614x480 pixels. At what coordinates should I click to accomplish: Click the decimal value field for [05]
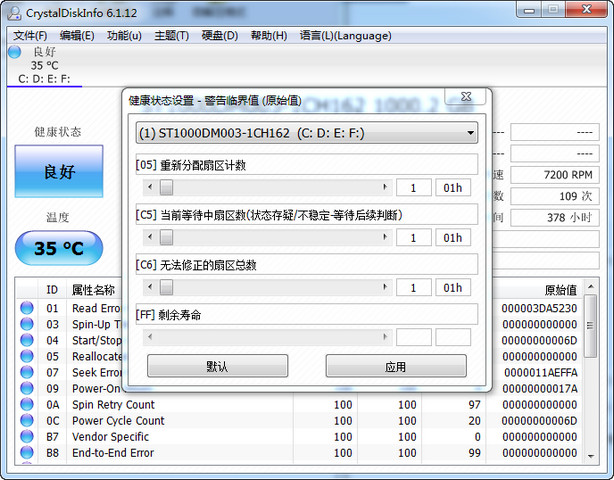point(414,188)
